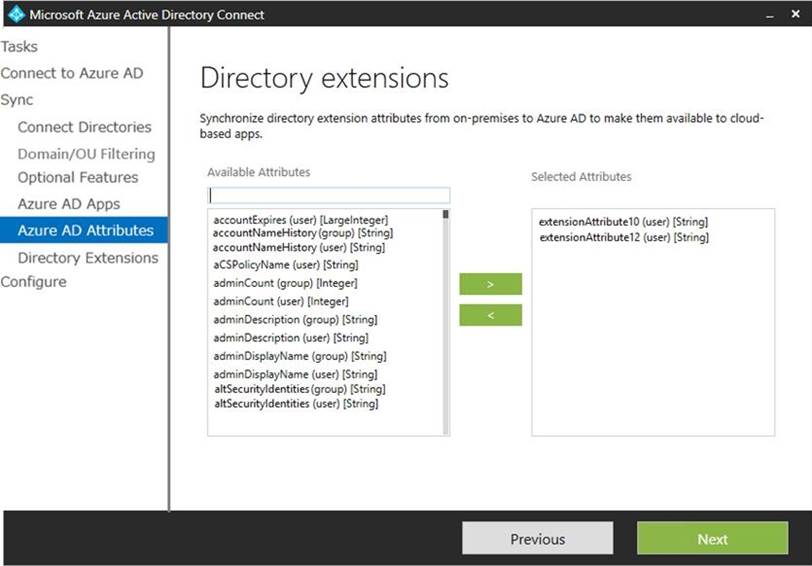Click the Azure AD Connect logo icon
This screenshot has height=566, width=812.
coord(15,14)
